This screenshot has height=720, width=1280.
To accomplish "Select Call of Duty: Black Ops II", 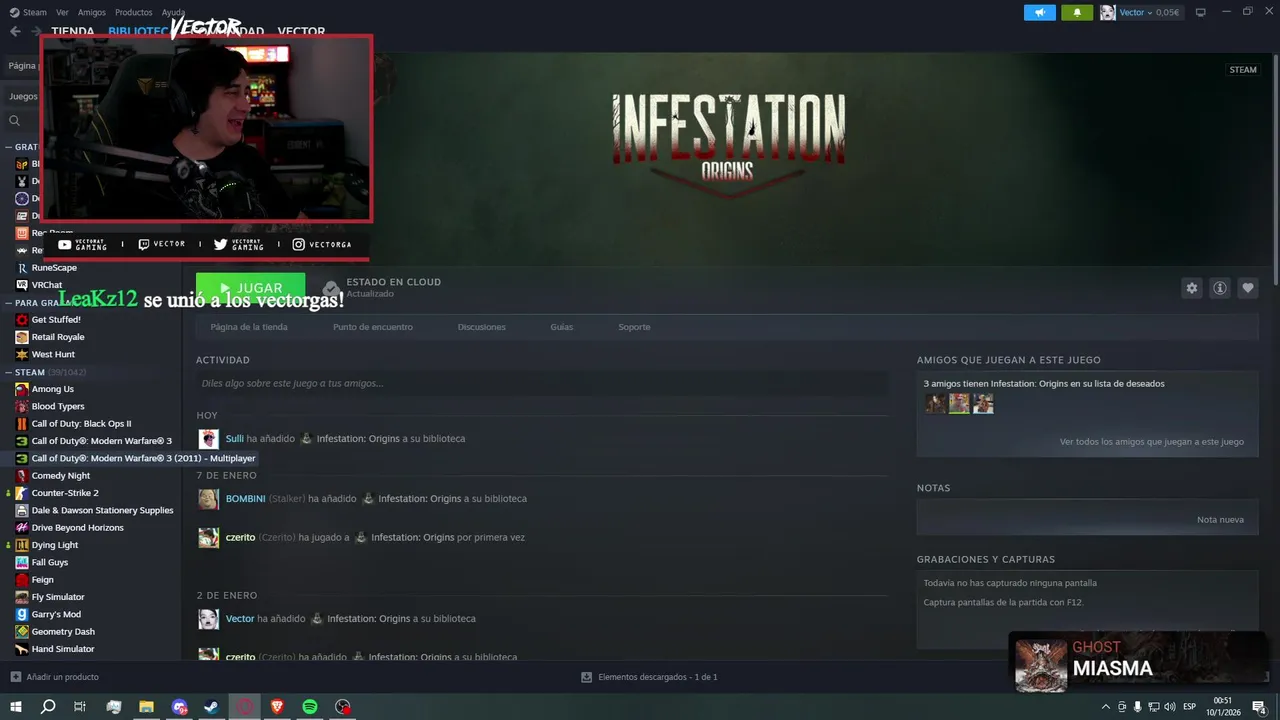I will tap(81, 424).
